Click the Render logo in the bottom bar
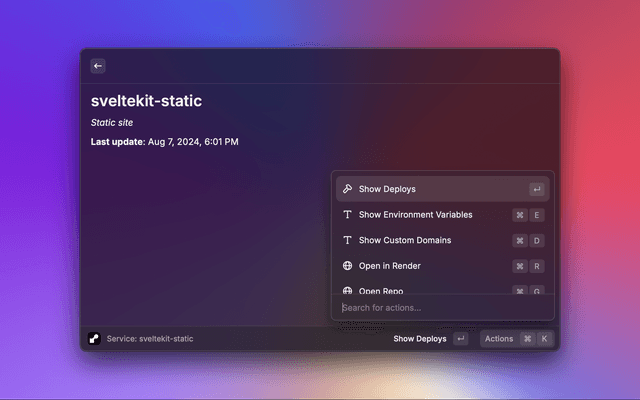This screenshot has width=640, height=400. pos(94,339)
